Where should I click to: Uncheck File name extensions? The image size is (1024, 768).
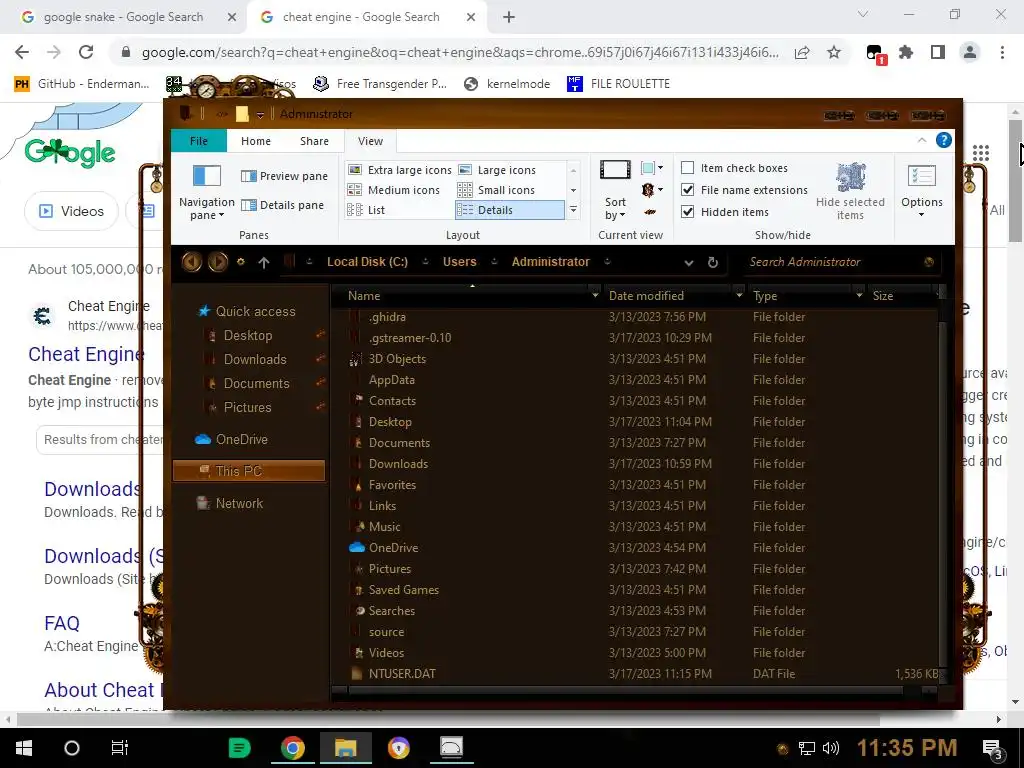pos(744,190)
